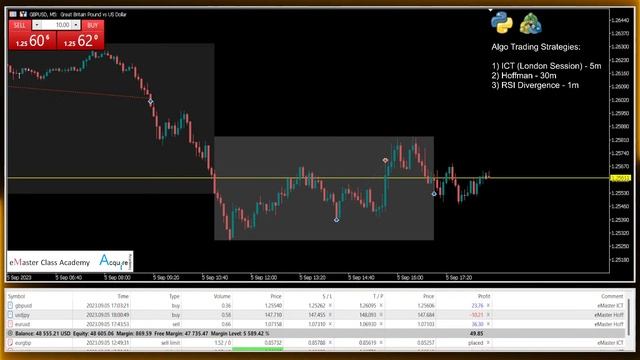Remove stop loss on eurusd position
Screen dimensions: 640x360
pos(330,324)
